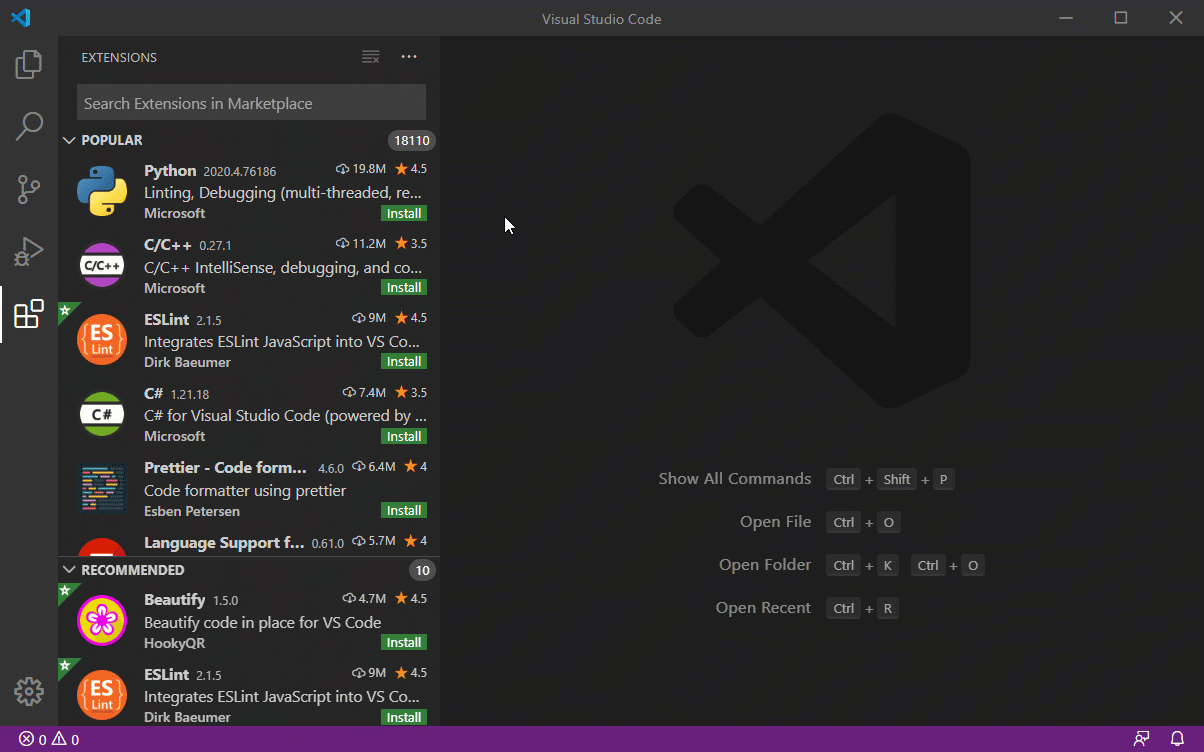Open the Source Control view
The height and width of the screenshot is (752, 1204).
pos(28,188)
